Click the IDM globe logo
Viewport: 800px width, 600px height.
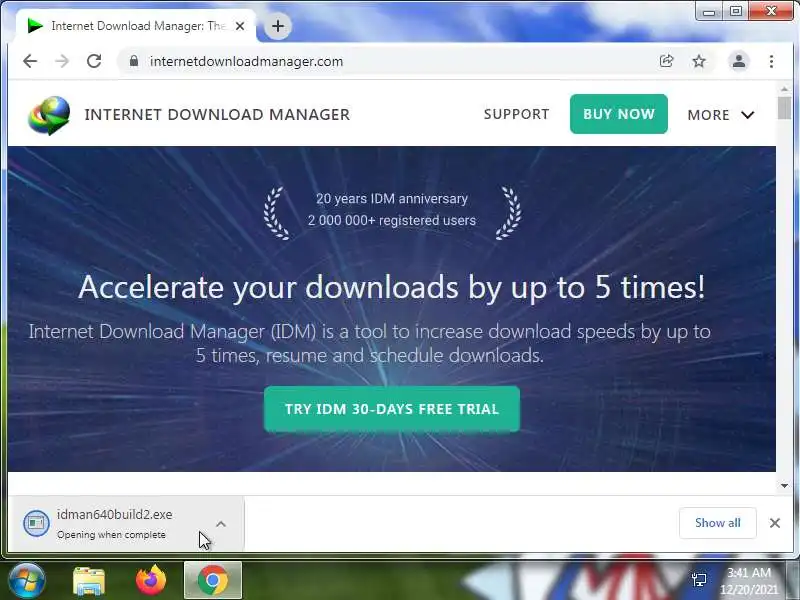click(49, 115)
